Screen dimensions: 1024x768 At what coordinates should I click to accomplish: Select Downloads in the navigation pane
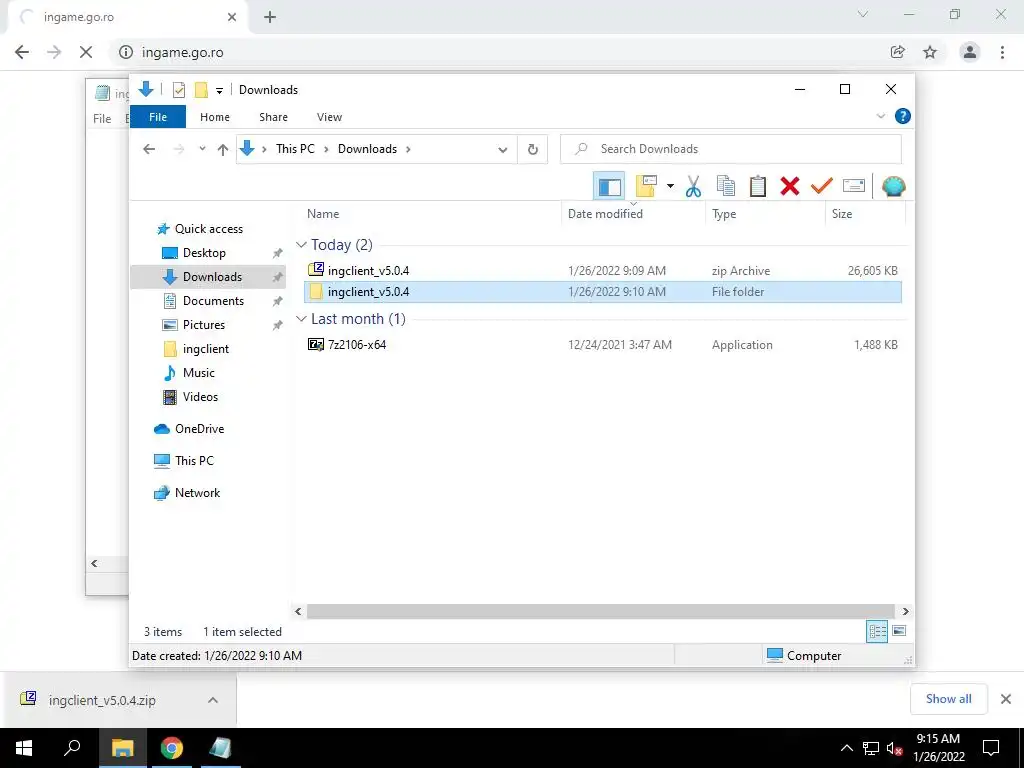(212, 277)
